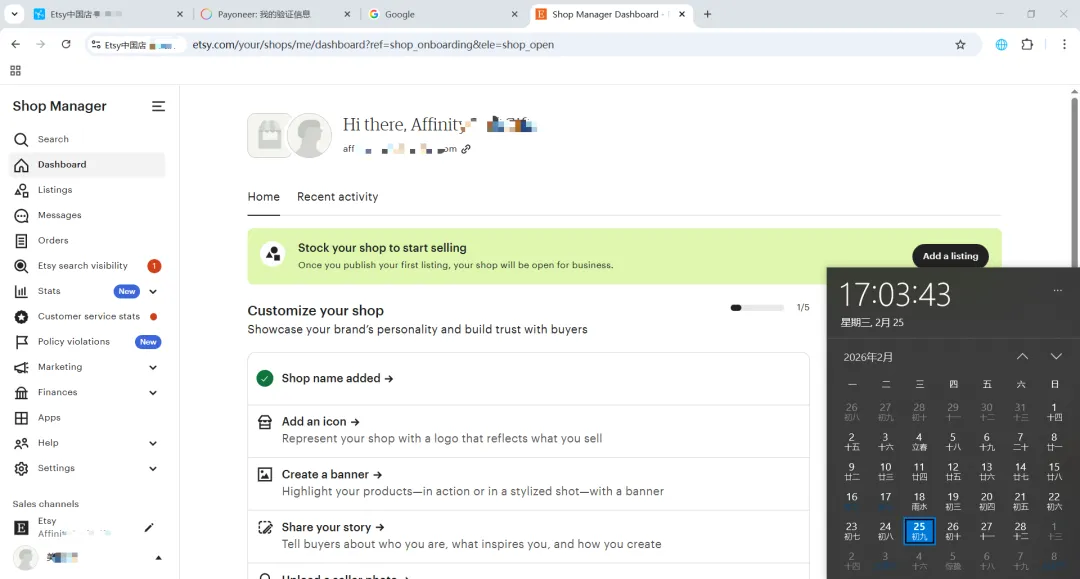This screenshot has height=579, width=1080.
Task: Open Etsy search visibility icon
Action: [21, 266]
